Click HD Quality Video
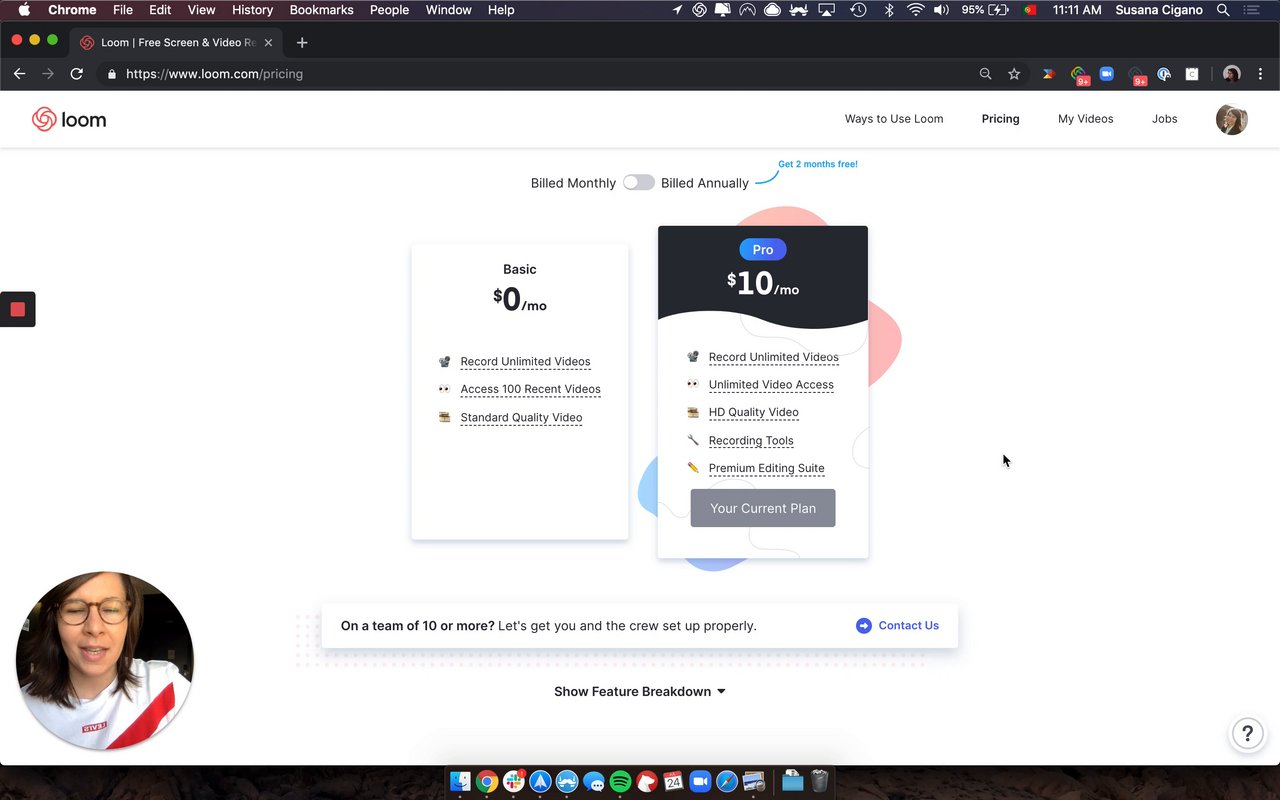 (x=753, y=412)
